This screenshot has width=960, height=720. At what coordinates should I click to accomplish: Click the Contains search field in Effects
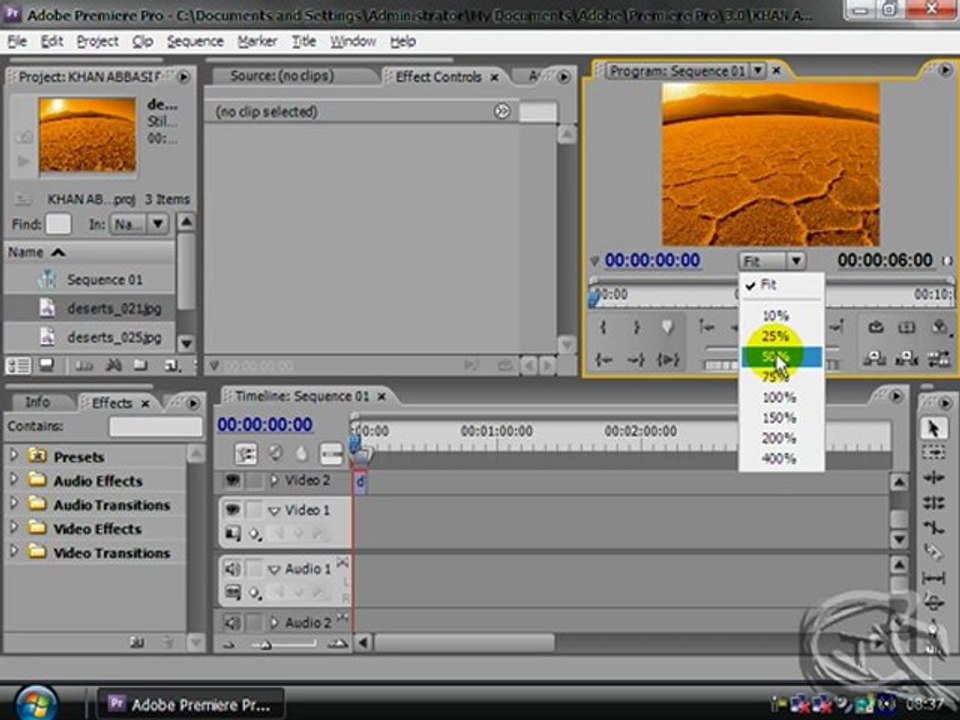[156, 426]
